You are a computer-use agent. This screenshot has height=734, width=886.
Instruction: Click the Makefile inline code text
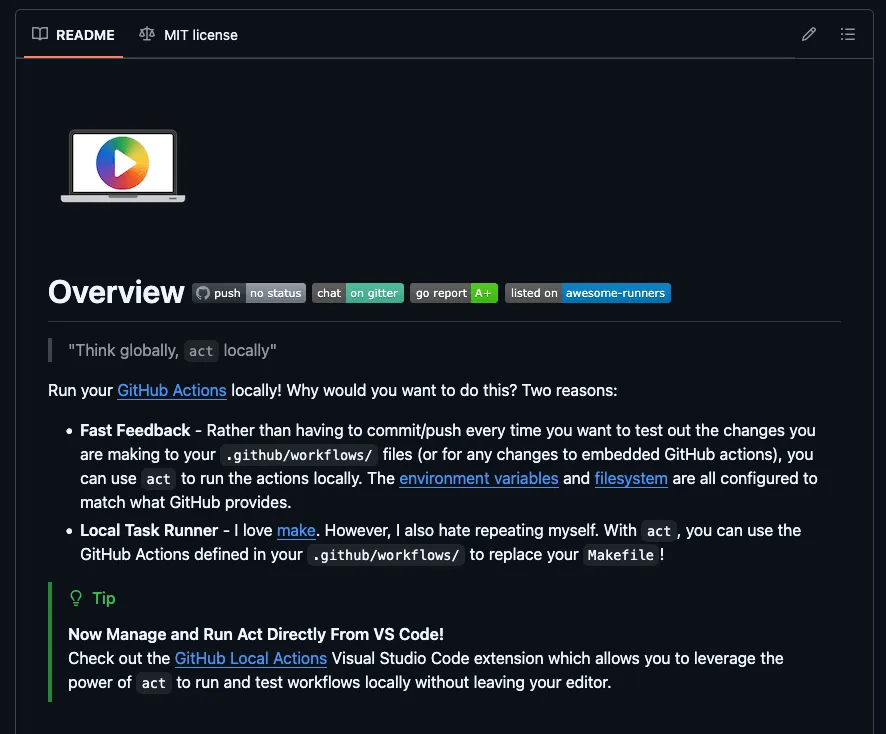pos(621,555)
